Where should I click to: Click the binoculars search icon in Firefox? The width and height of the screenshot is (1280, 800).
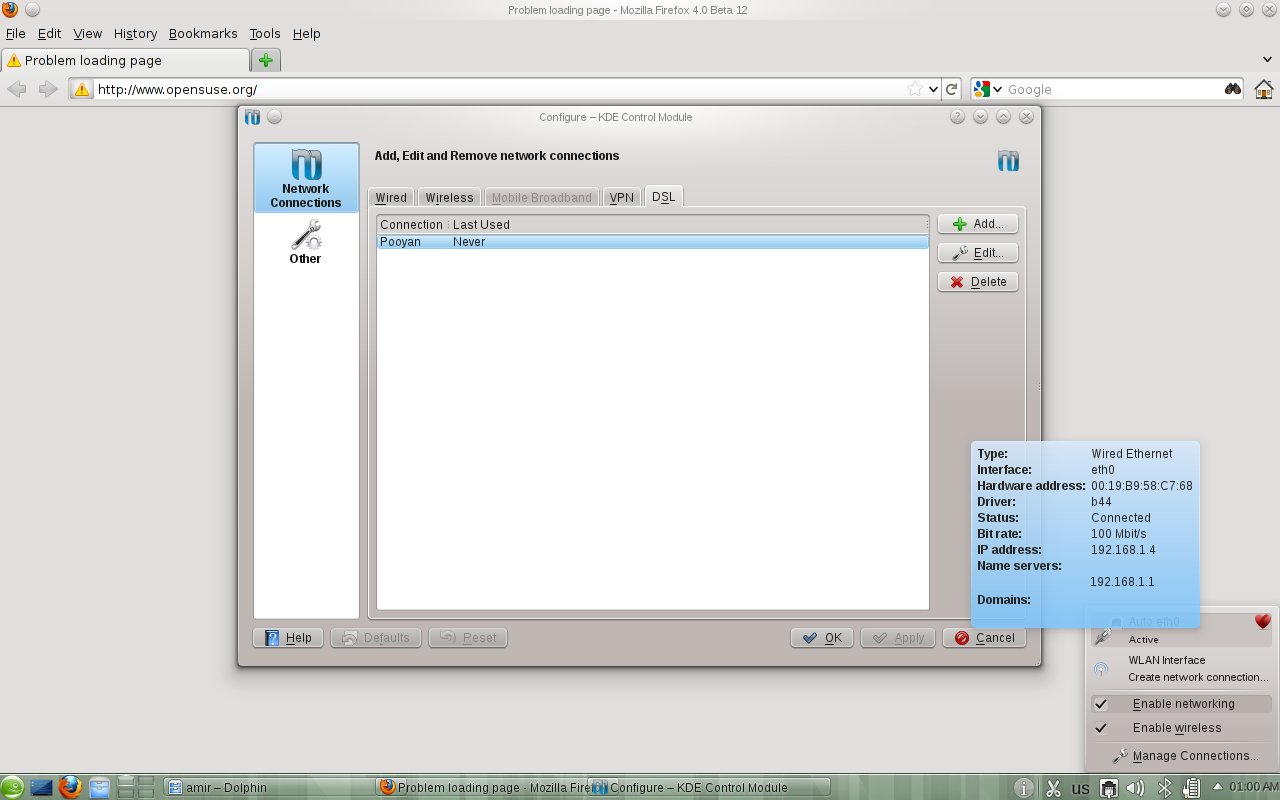pyautogui.click(x=1233, y=89)
